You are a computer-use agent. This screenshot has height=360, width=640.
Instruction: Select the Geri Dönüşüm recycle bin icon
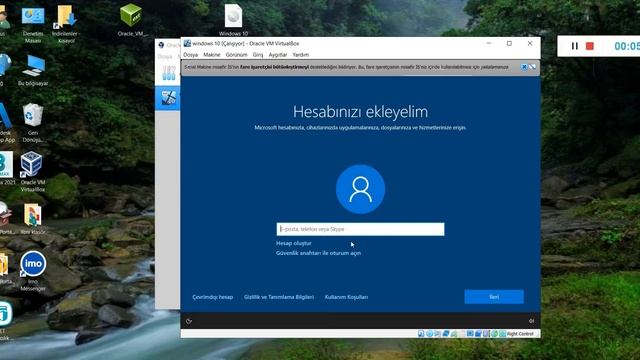point(33,122)
